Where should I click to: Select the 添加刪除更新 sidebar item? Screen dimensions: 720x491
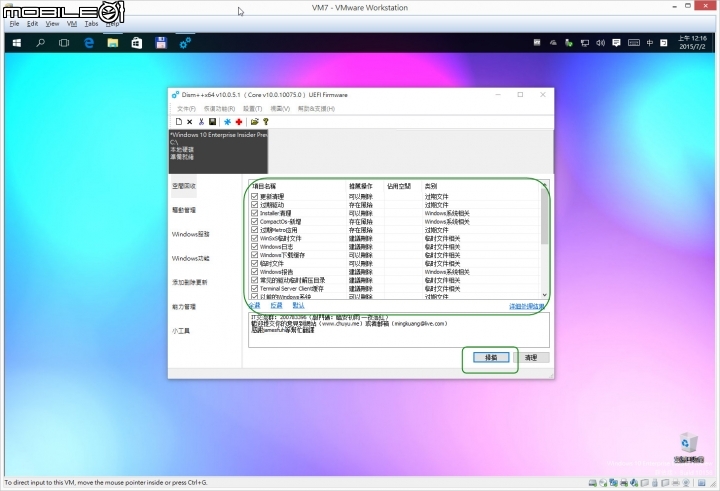click(x=190, y=282)
